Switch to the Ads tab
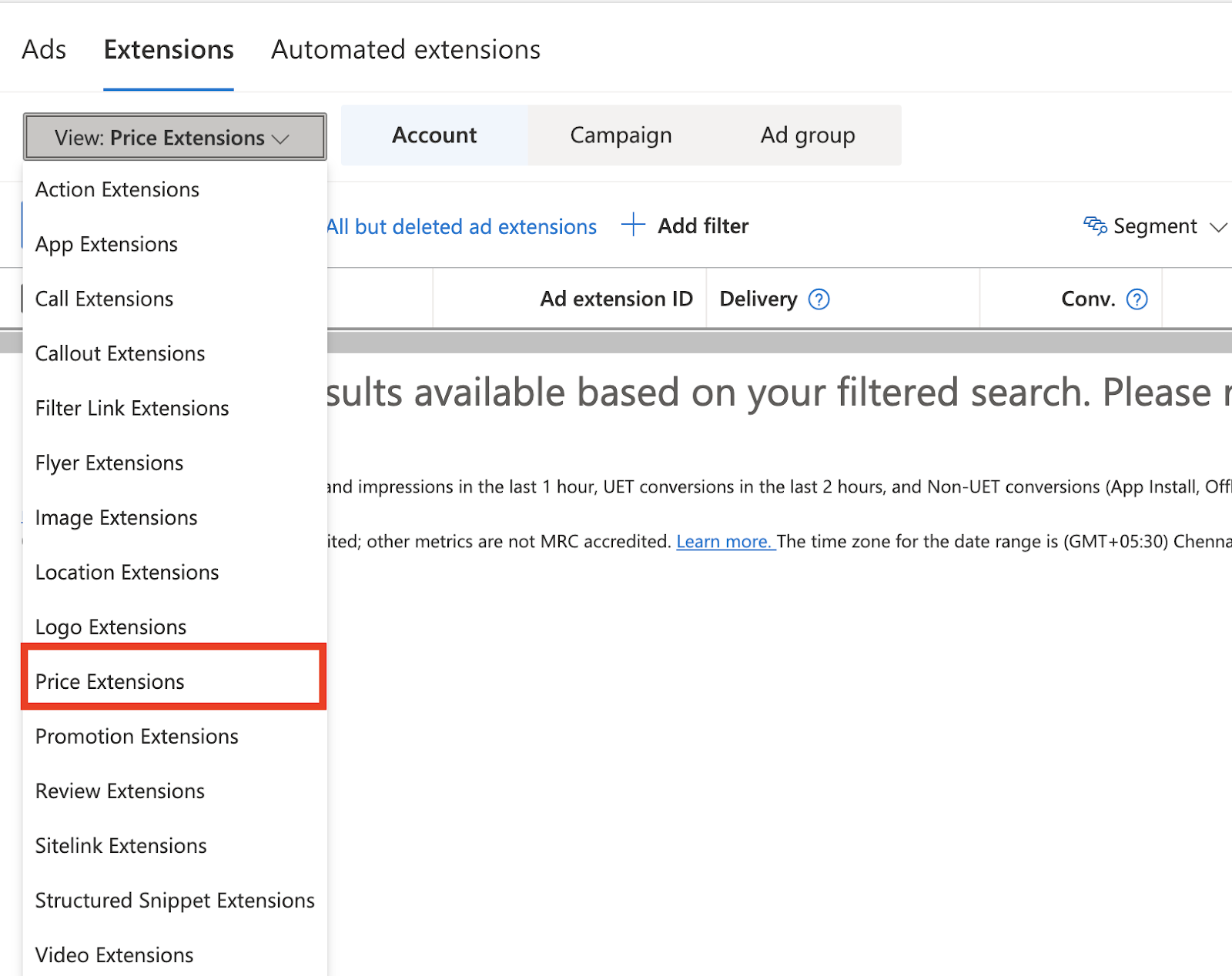 point(44,50)
